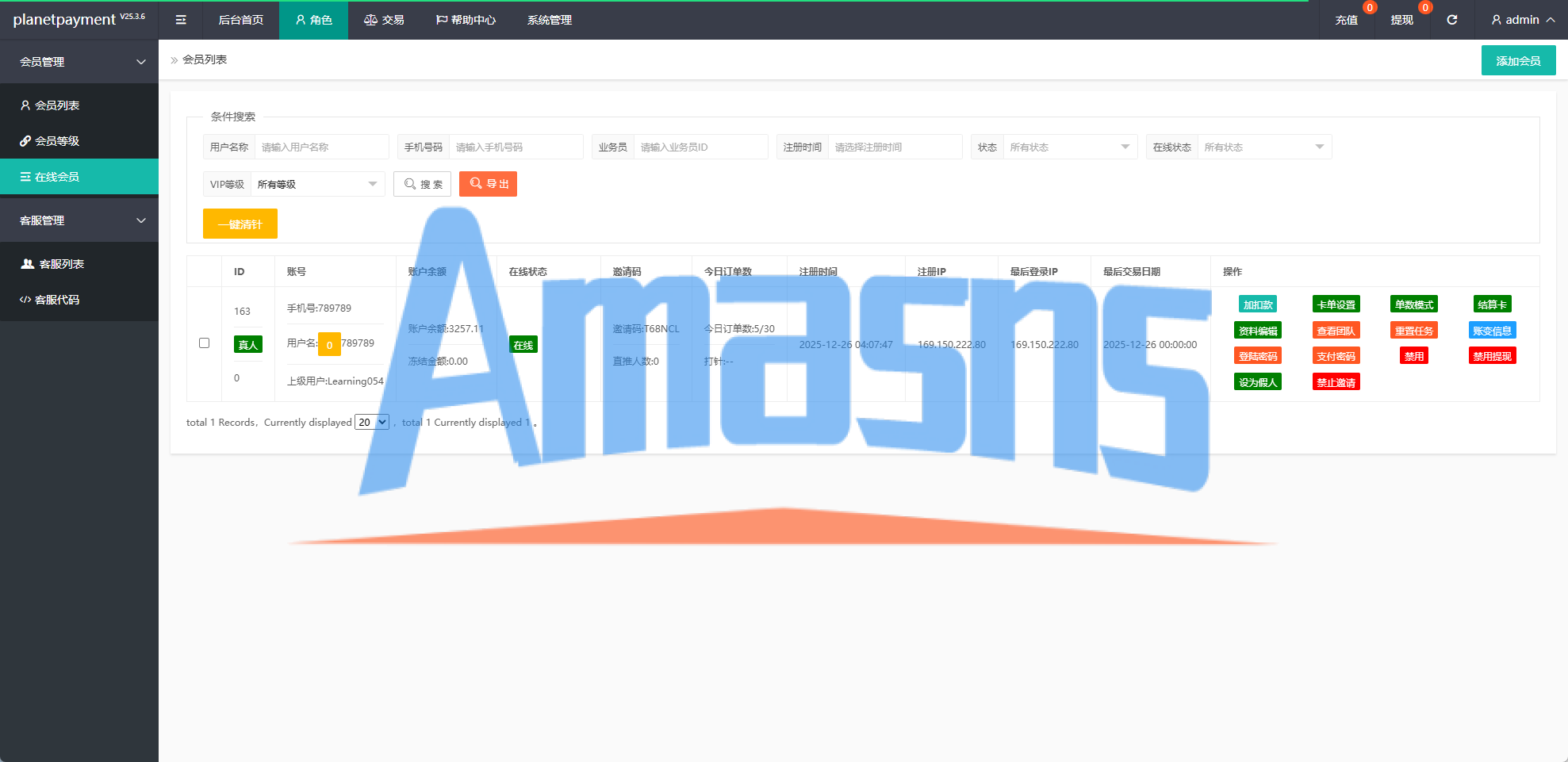The image size is (1568, 762).
Task: Click the 资料编辑 action button
Action: tap(1258, 331)
